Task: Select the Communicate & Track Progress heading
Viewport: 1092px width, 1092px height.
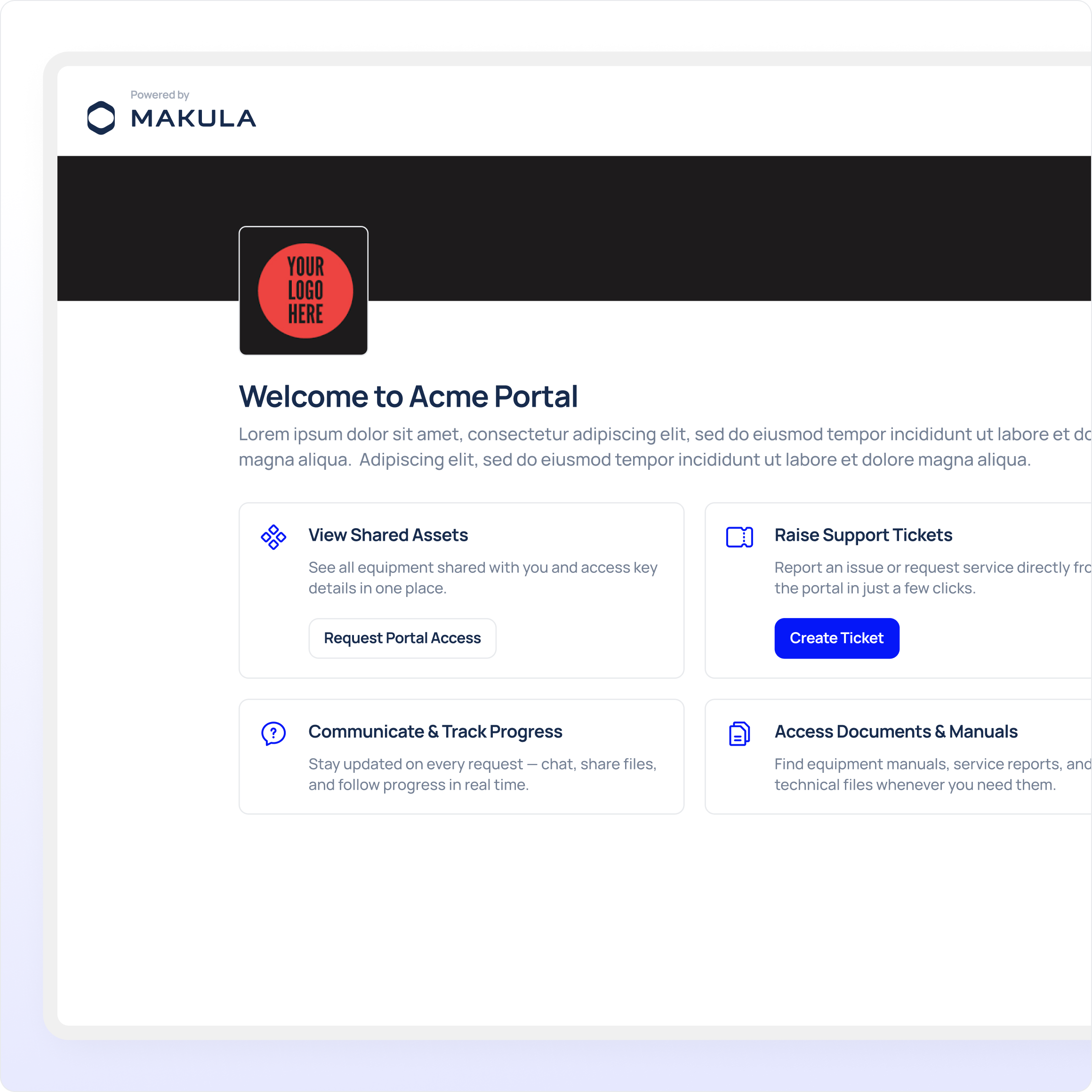Action: tap(435, 732)
